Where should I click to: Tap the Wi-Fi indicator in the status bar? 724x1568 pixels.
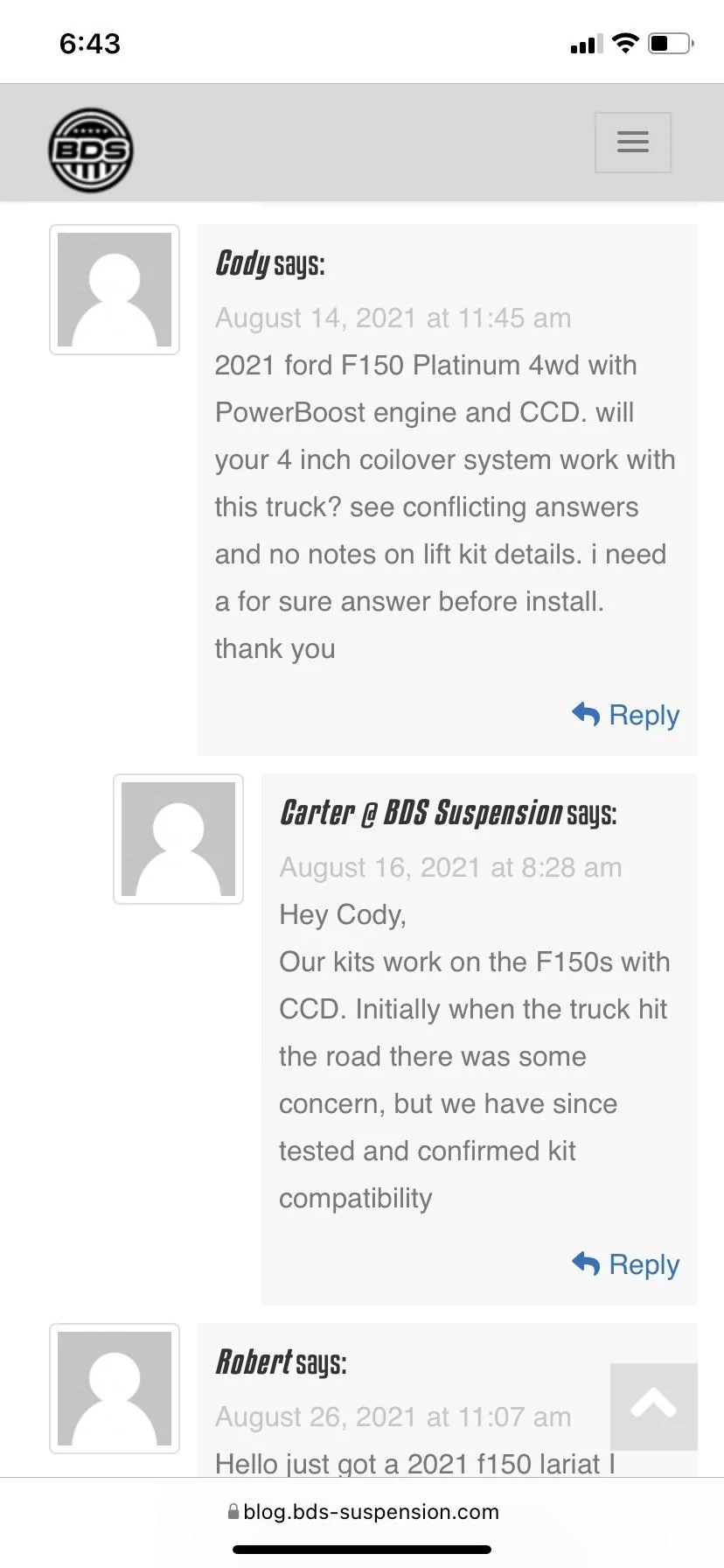(x=626, y=42)
